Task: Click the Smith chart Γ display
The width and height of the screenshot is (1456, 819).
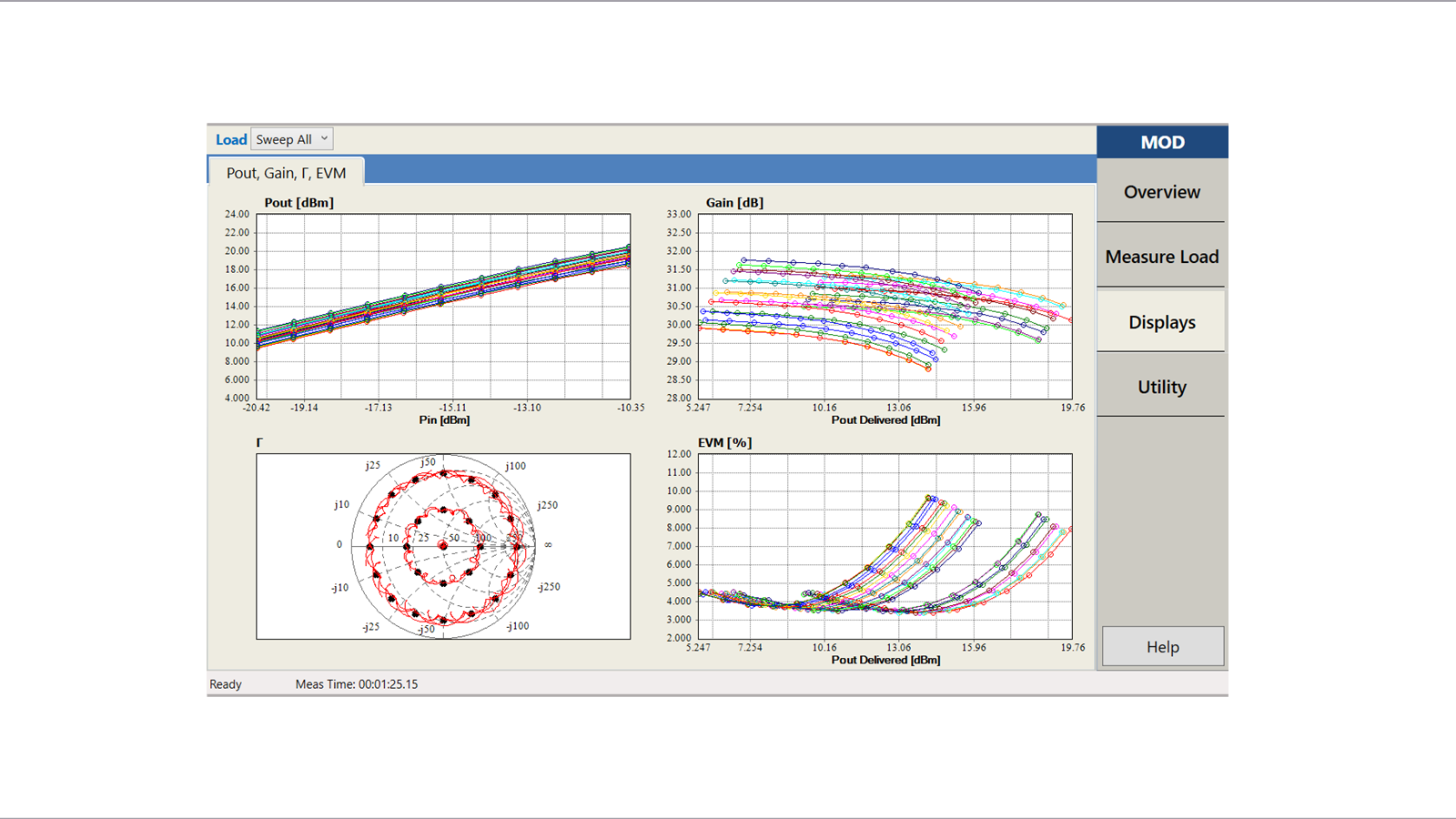Action: (x=443, y=546)
